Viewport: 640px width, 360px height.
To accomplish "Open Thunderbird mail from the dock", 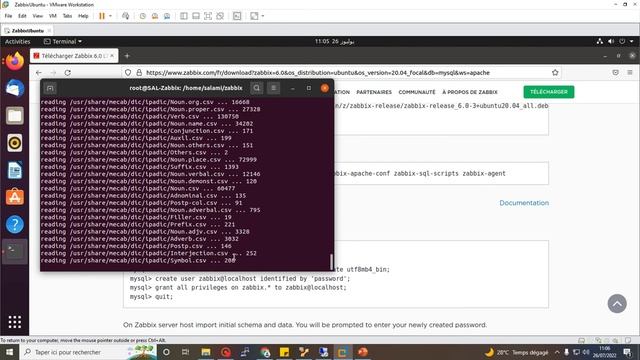I will click(x=15, y=89).
